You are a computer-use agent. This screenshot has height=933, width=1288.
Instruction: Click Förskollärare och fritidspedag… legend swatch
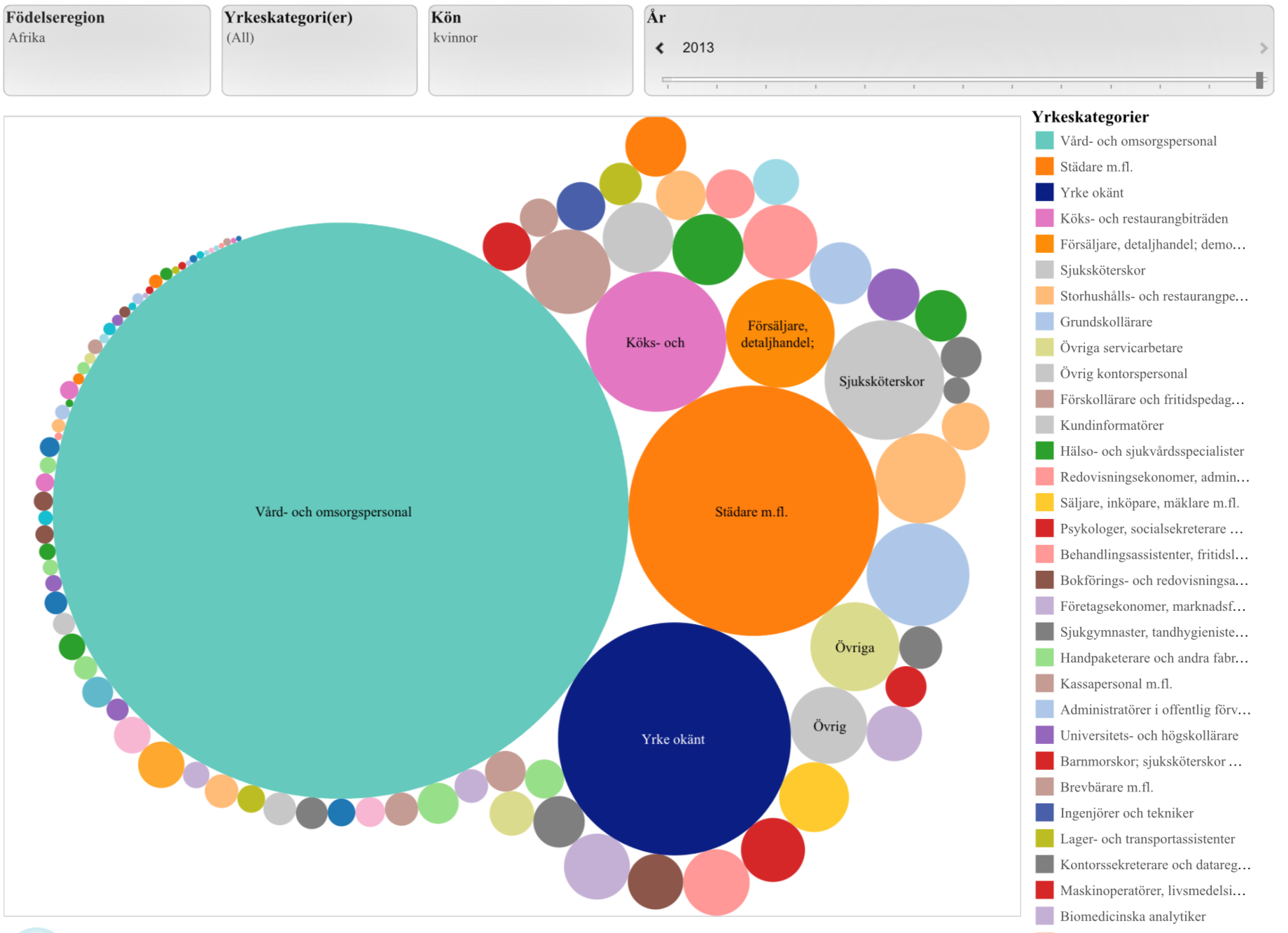1044,399
